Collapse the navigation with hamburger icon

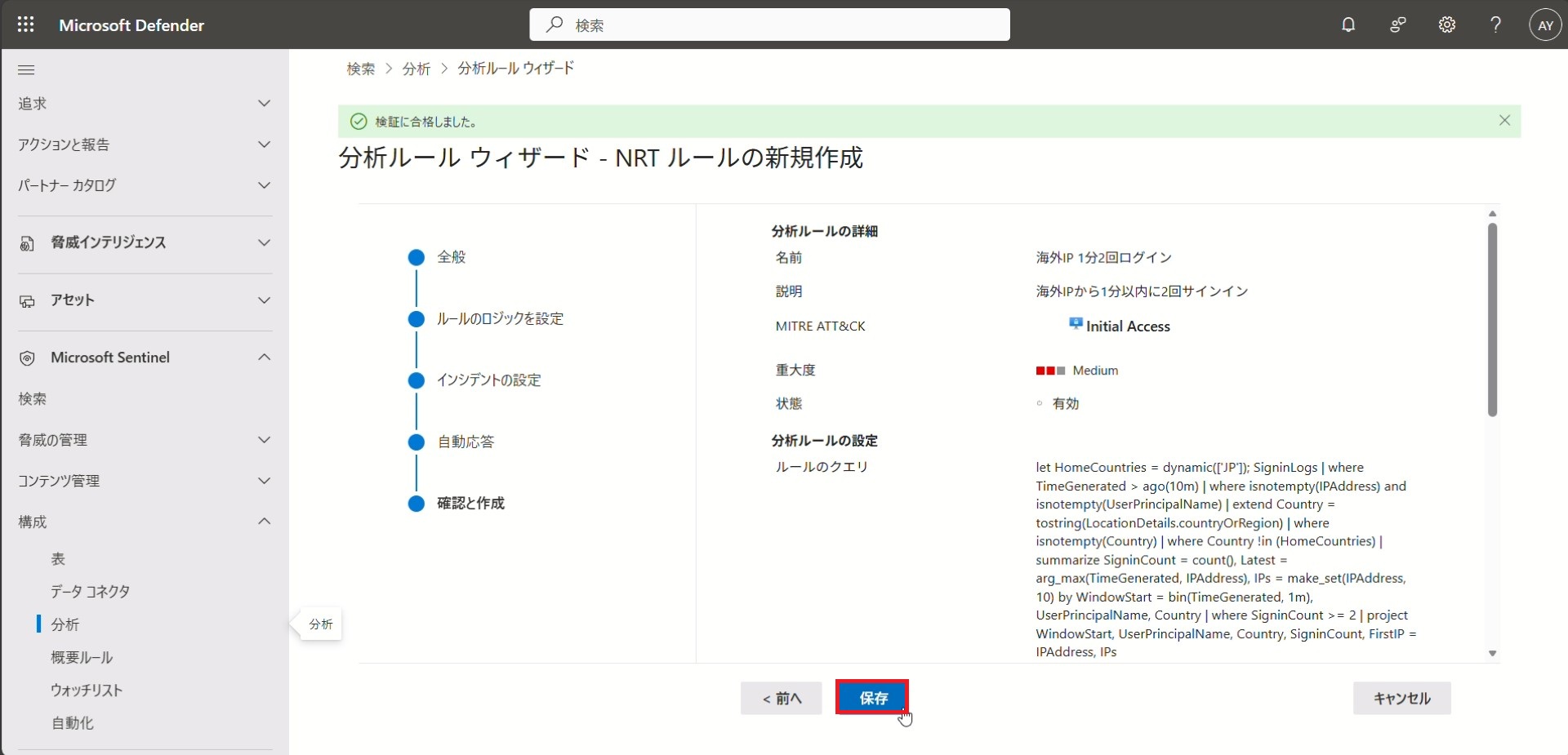[26, 70]
